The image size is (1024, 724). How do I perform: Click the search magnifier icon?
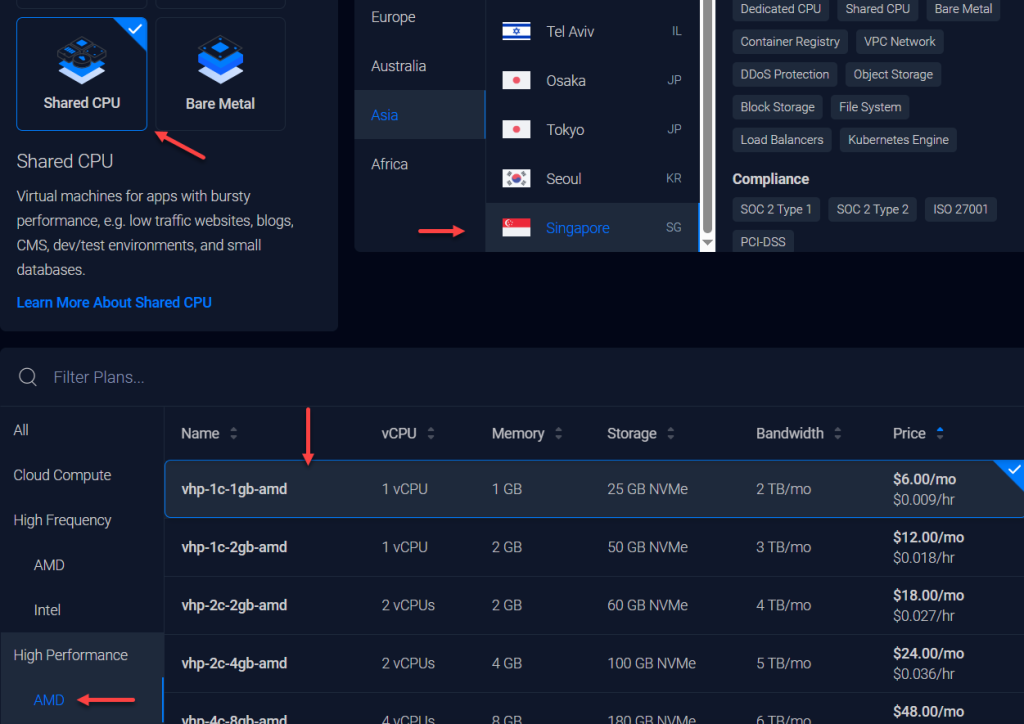tap(27, 377)
